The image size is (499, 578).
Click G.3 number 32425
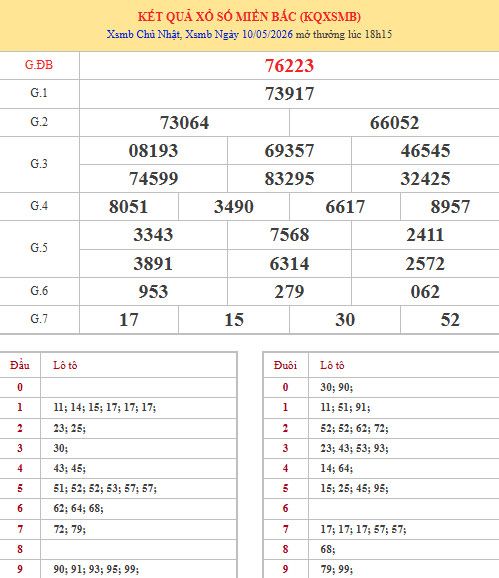coord(425,178)
